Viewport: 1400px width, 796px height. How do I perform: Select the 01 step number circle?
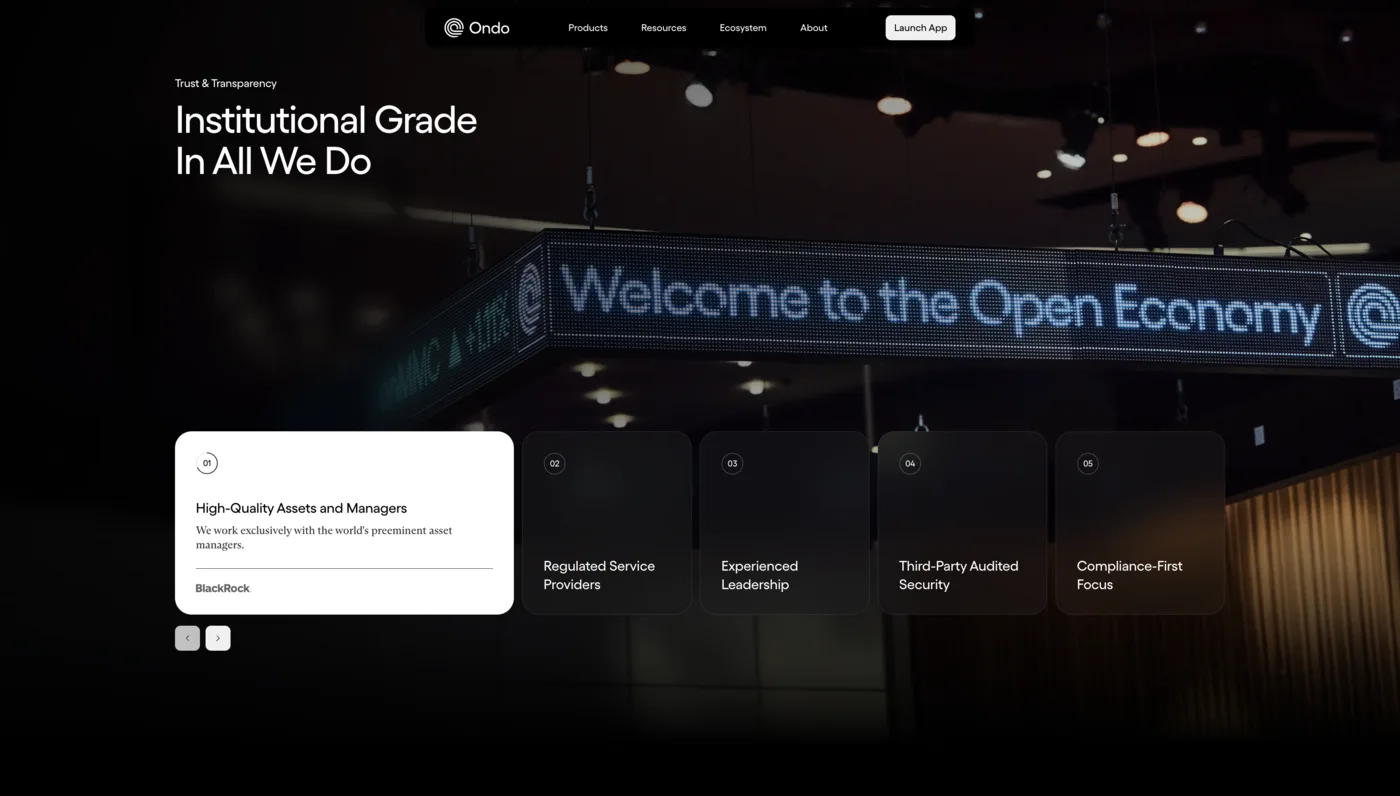207,463
